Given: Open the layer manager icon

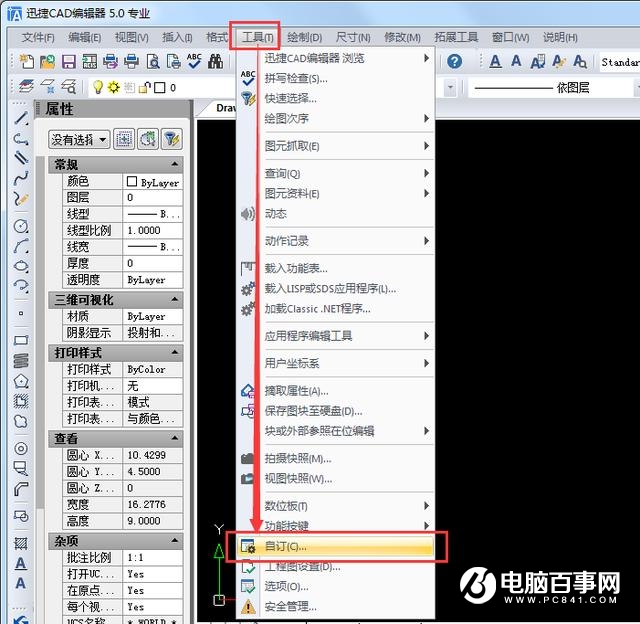Looking at the screenshot, I should click(x=27, y=87).
